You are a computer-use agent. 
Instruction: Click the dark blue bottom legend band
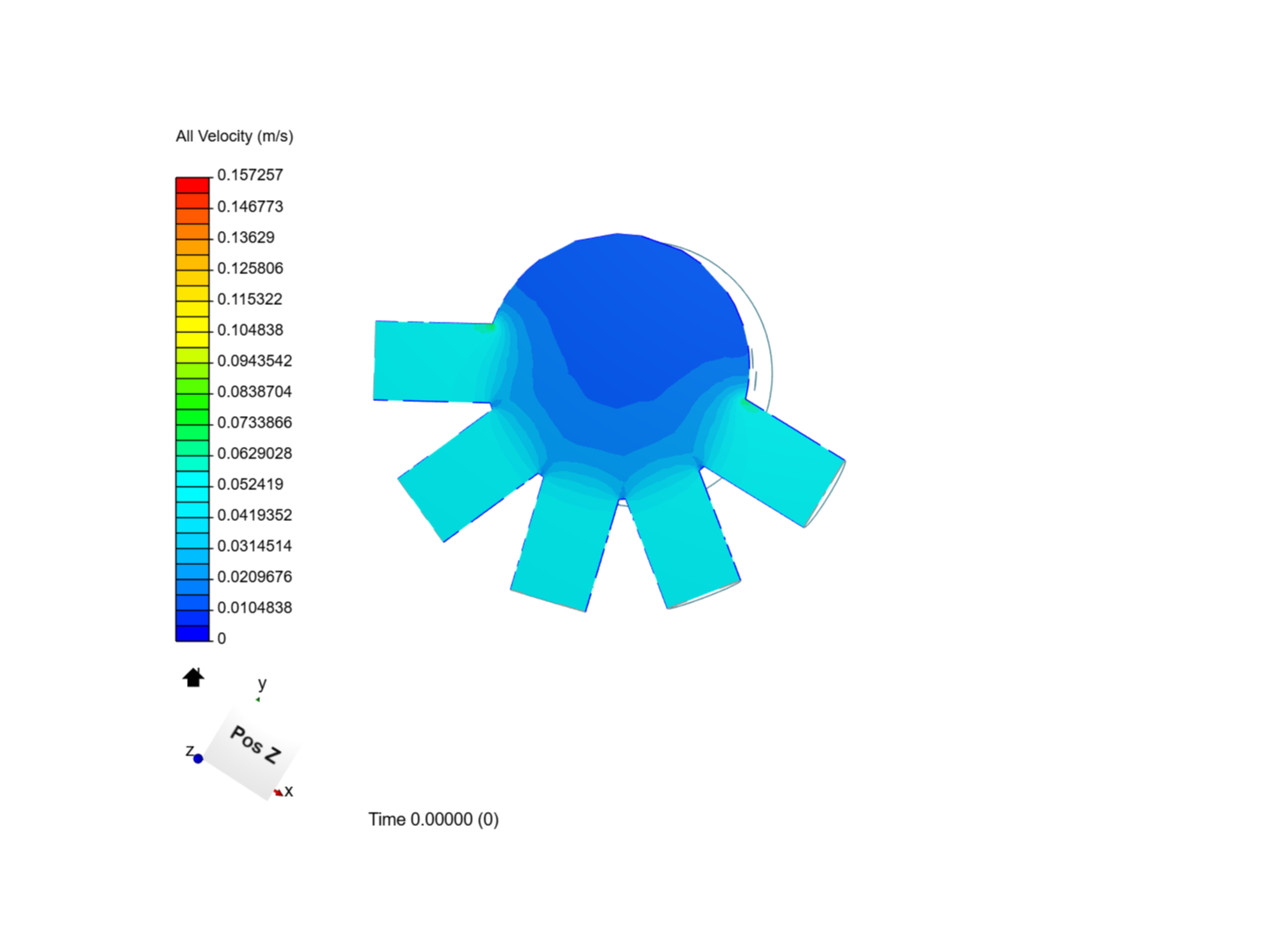pyautogui.click(x=192, y=633)
